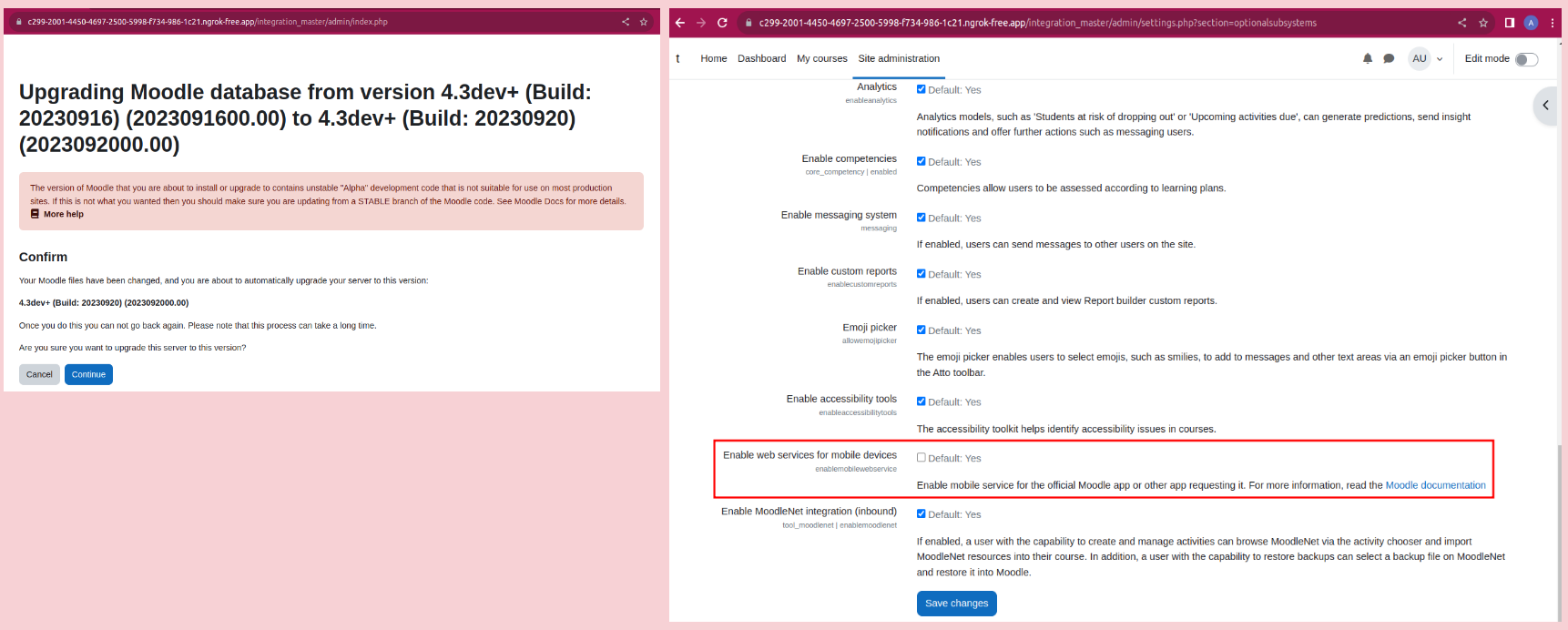This screenshot has width=1568, height=630.
Task: Bookmark the settings page with the right window's star icon
Action: coord(1483,23)
